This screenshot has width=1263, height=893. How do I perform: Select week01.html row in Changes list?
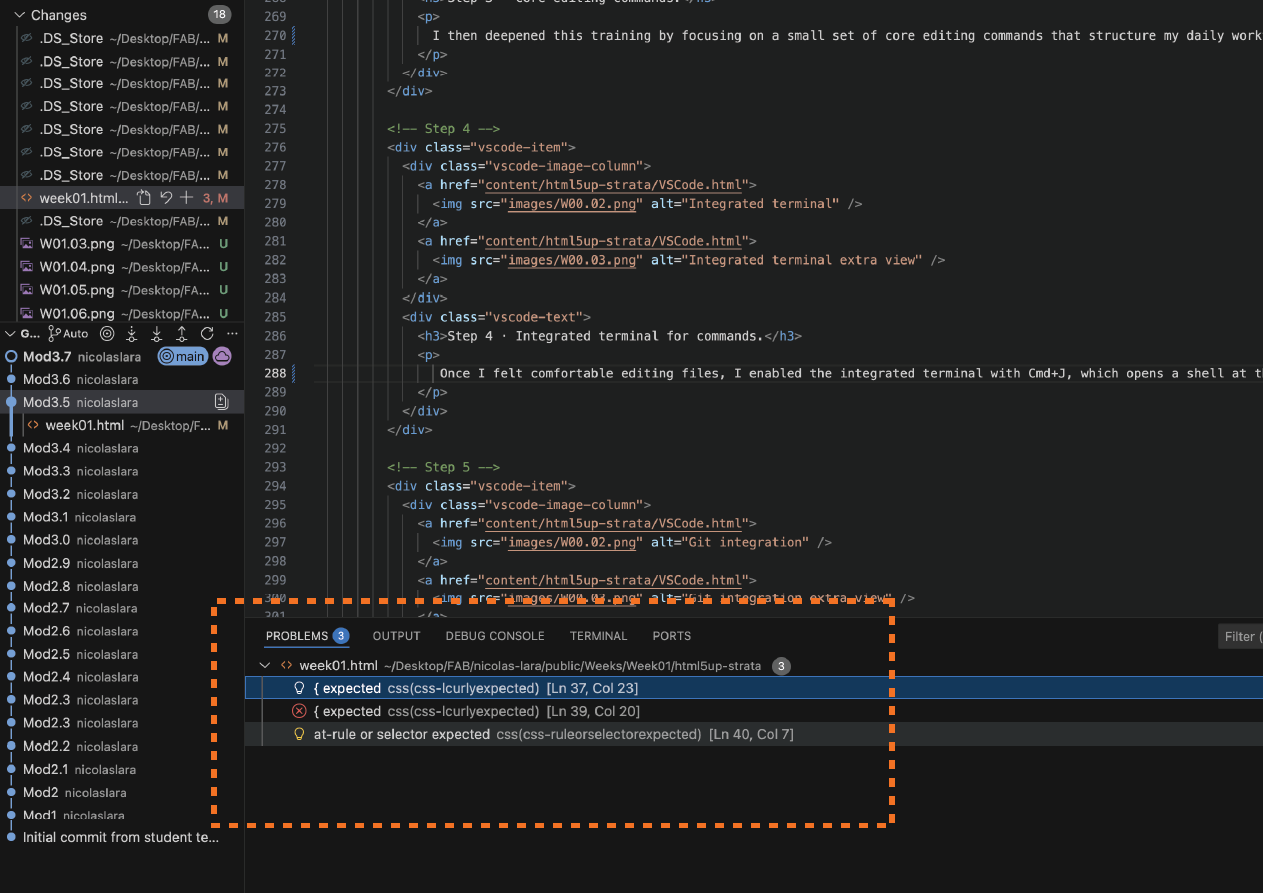(x=122, y=198)
